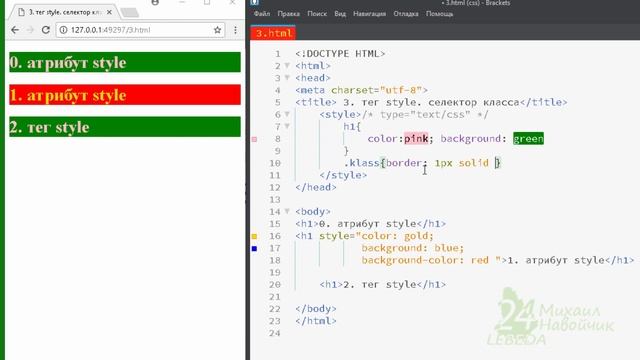Open the Помощь menu

(x=440, y=13)
